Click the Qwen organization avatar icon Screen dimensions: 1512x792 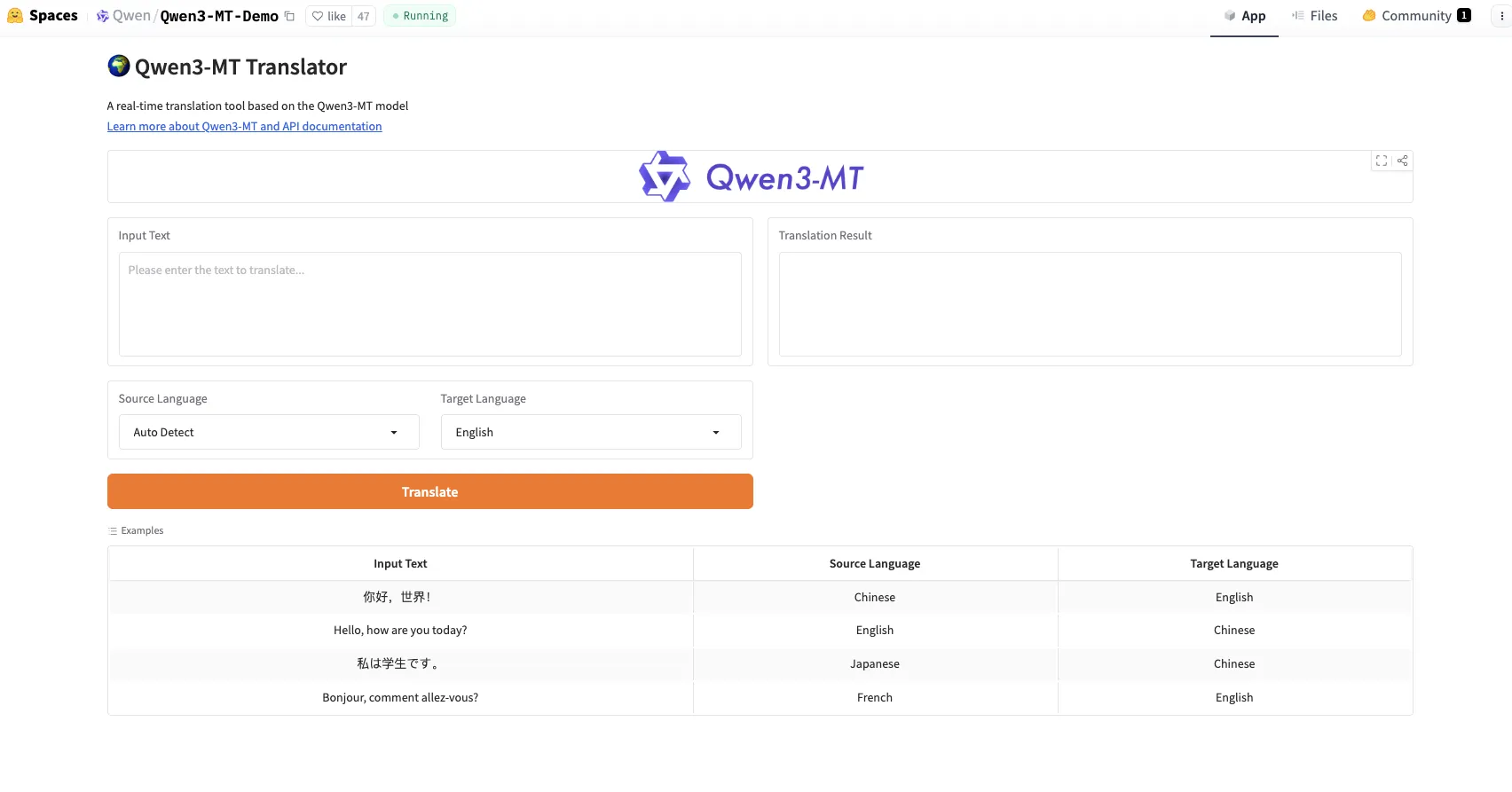[x=103, y=16]
